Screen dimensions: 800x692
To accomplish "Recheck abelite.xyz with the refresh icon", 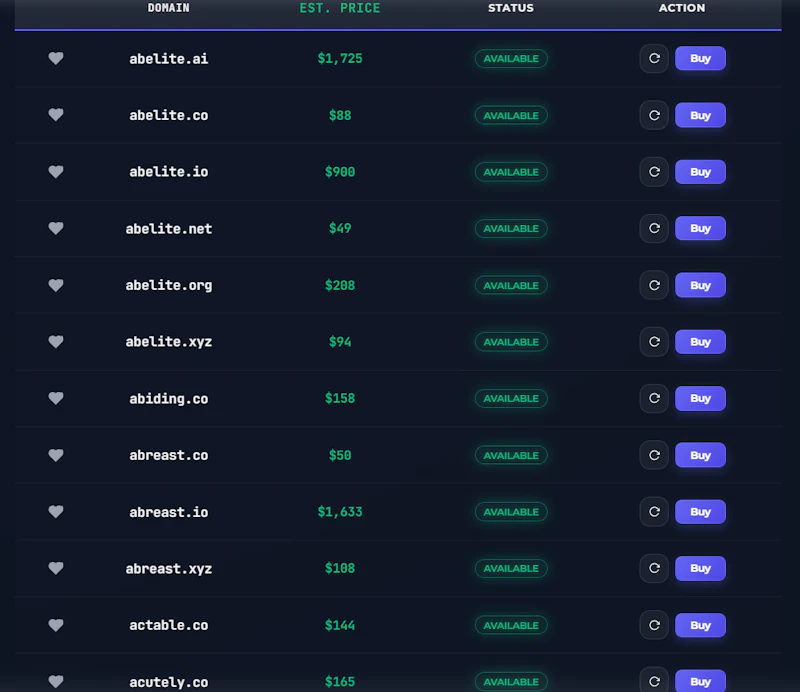I will (x=654, y=341).
